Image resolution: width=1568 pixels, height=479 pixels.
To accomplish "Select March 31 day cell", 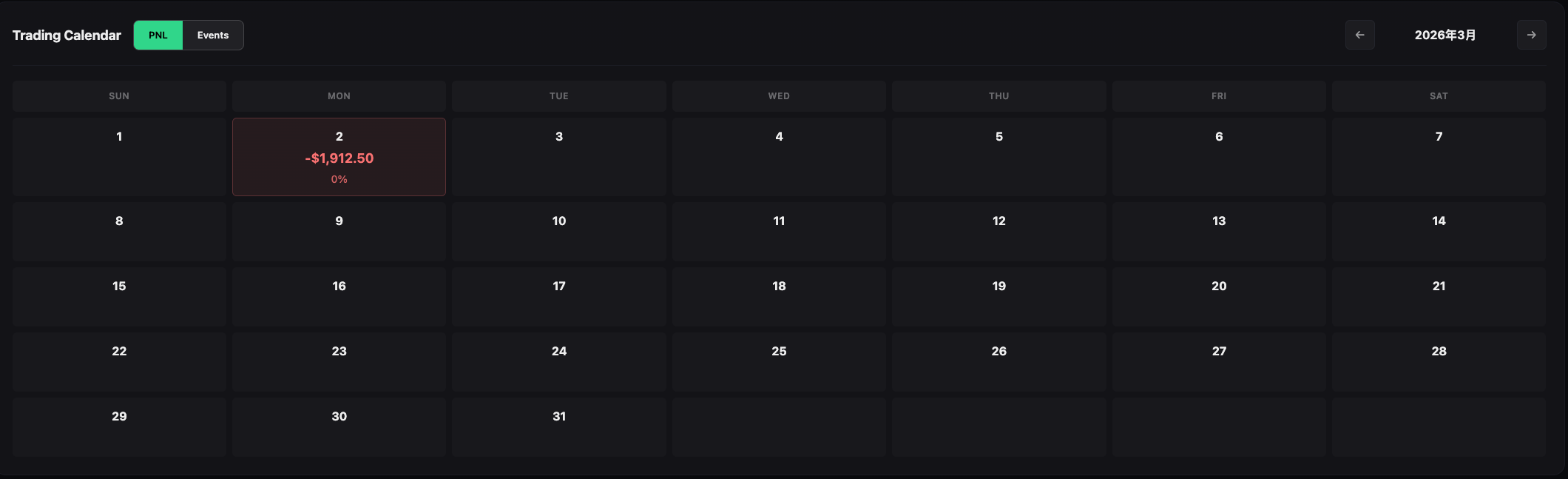I will tap(559, 426).
